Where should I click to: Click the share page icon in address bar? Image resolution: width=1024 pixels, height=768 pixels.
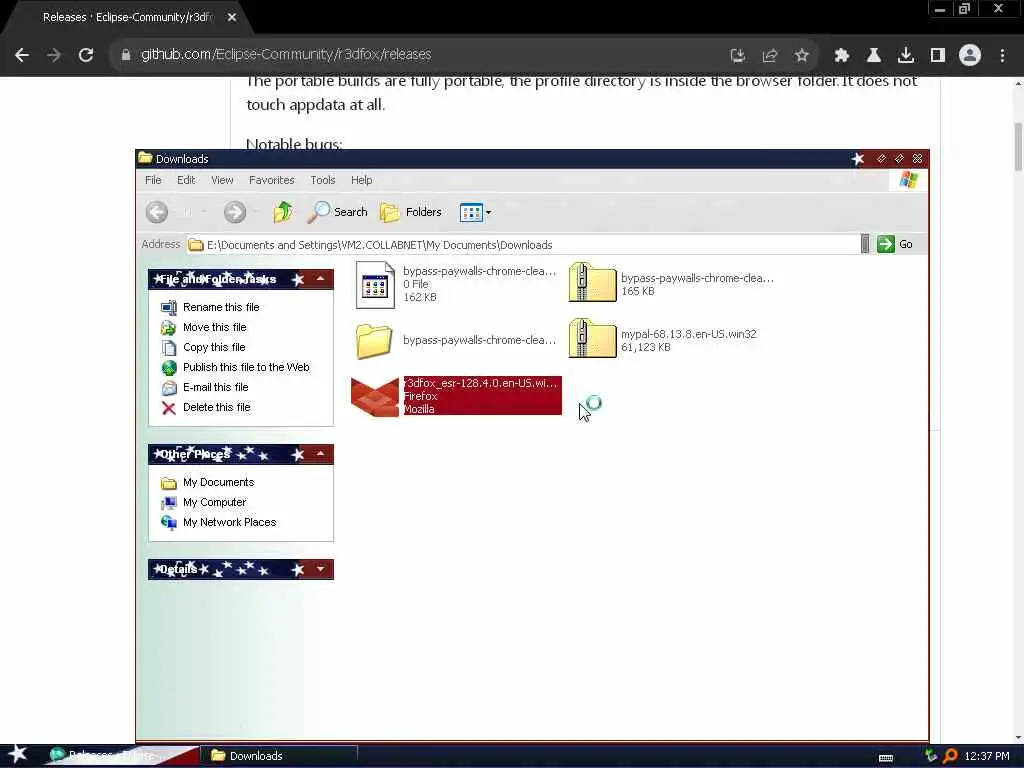(770, 56)
